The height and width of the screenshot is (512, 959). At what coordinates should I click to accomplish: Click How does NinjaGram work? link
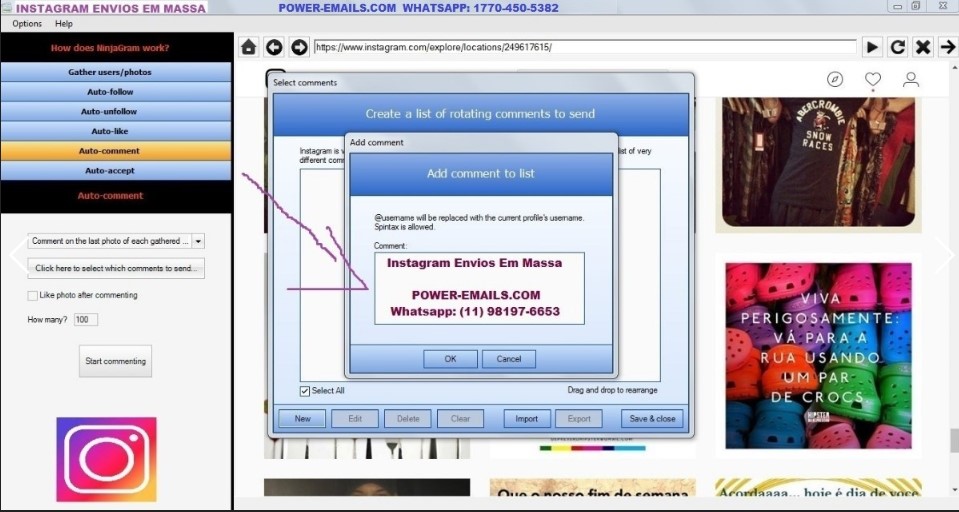(110, 48)
